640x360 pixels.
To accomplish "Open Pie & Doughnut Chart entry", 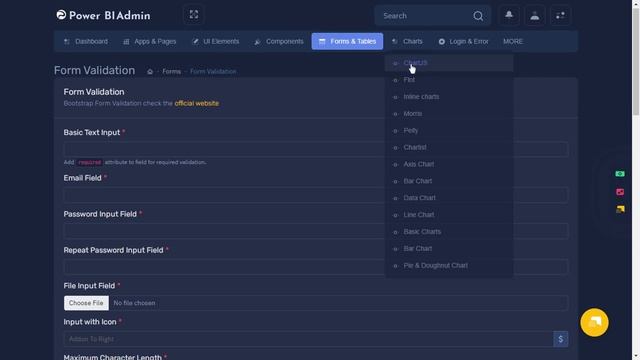I will click(x=449, y=265).
